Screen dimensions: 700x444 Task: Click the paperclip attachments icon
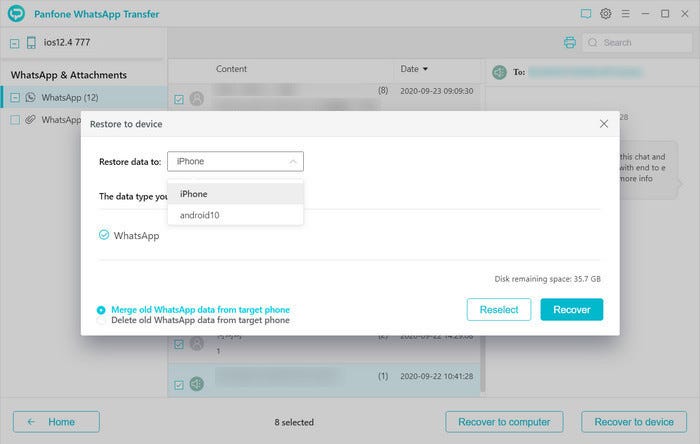[x=30, y=120]
